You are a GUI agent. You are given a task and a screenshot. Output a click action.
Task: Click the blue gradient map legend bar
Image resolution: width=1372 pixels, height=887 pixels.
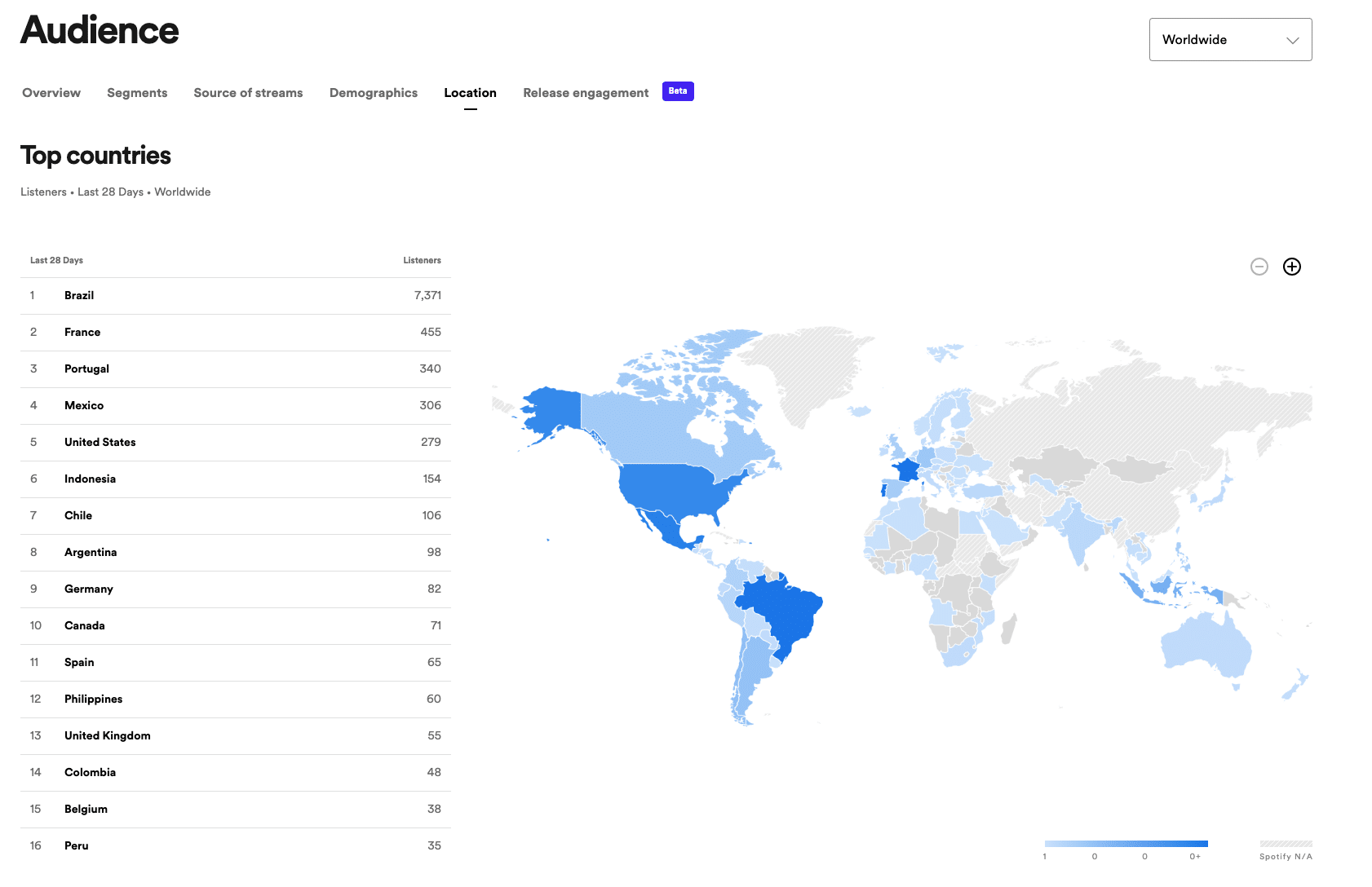1126,844
